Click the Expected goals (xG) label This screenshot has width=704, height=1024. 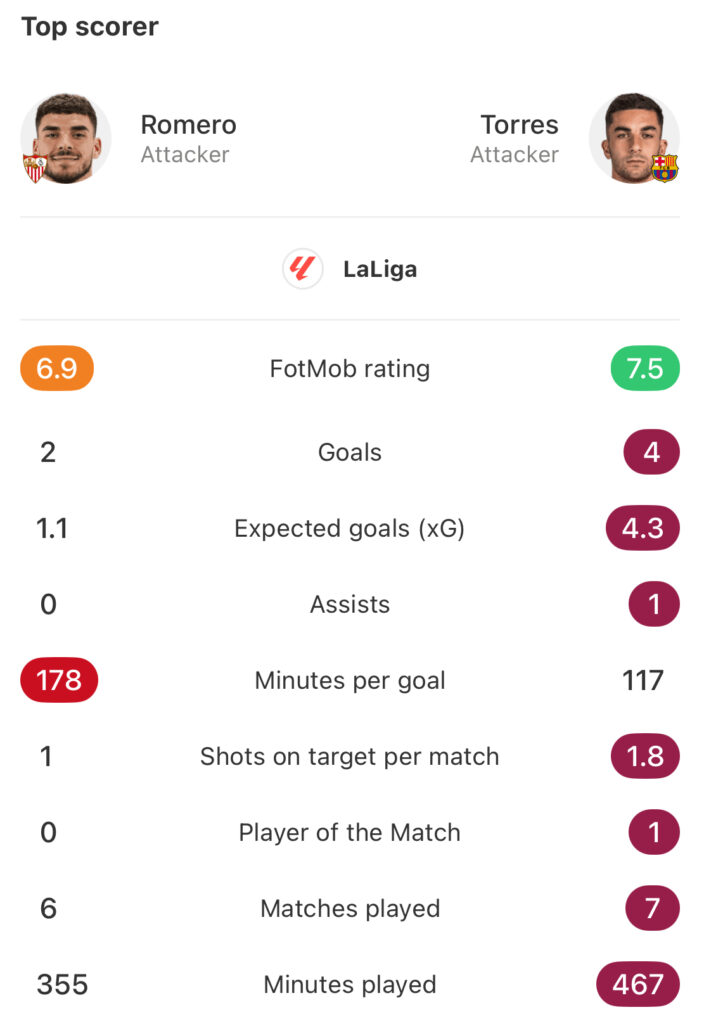(350, 528)
